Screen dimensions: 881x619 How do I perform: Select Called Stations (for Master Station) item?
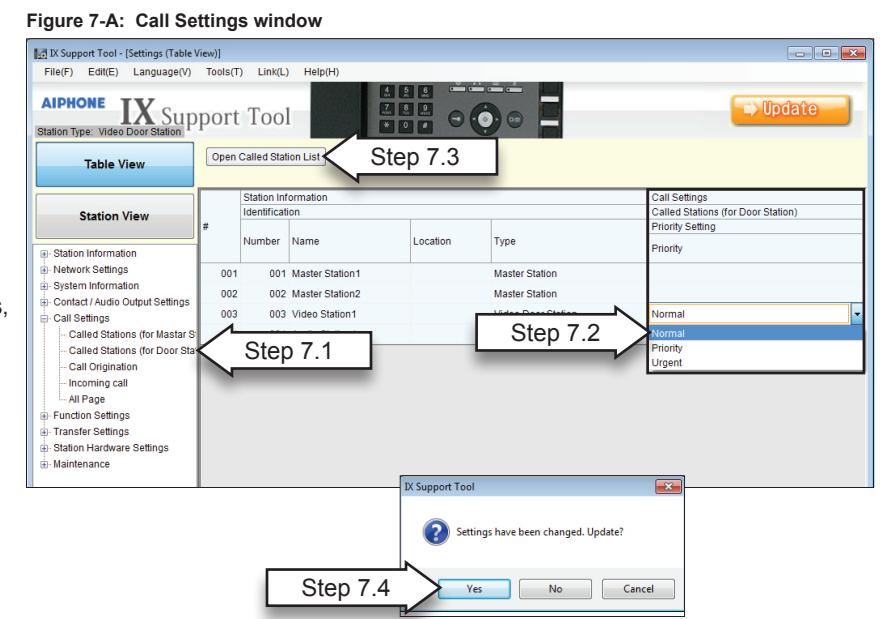pos(132,334)
